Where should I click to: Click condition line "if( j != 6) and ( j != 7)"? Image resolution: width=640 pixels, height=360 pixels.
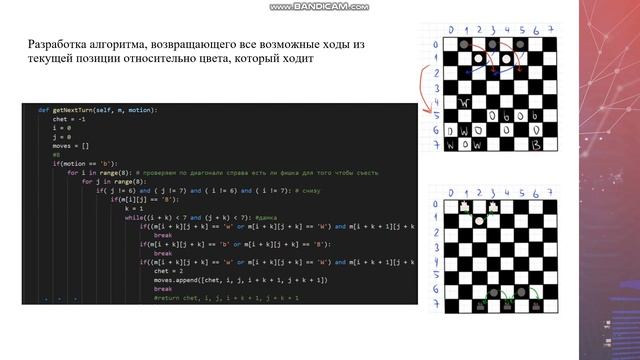pos(193,191)
